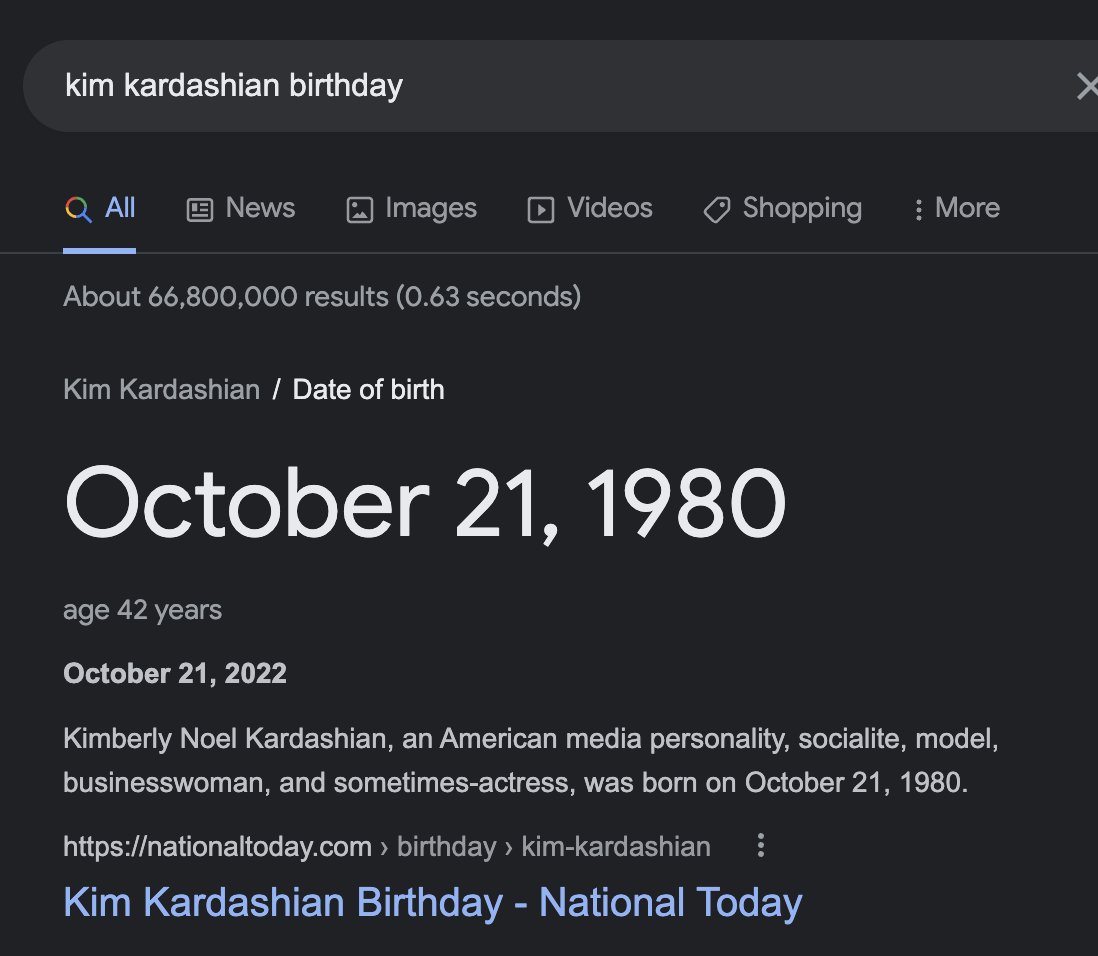Click the bold October 21, 2022 date
1098x956 pixels.
click(175, 673)
